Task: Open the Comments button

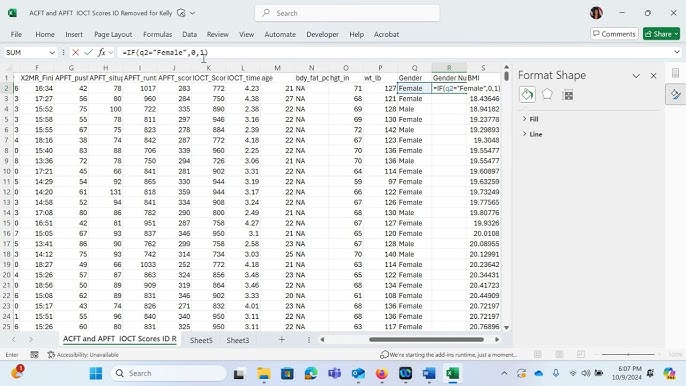Action: point(614,34)
